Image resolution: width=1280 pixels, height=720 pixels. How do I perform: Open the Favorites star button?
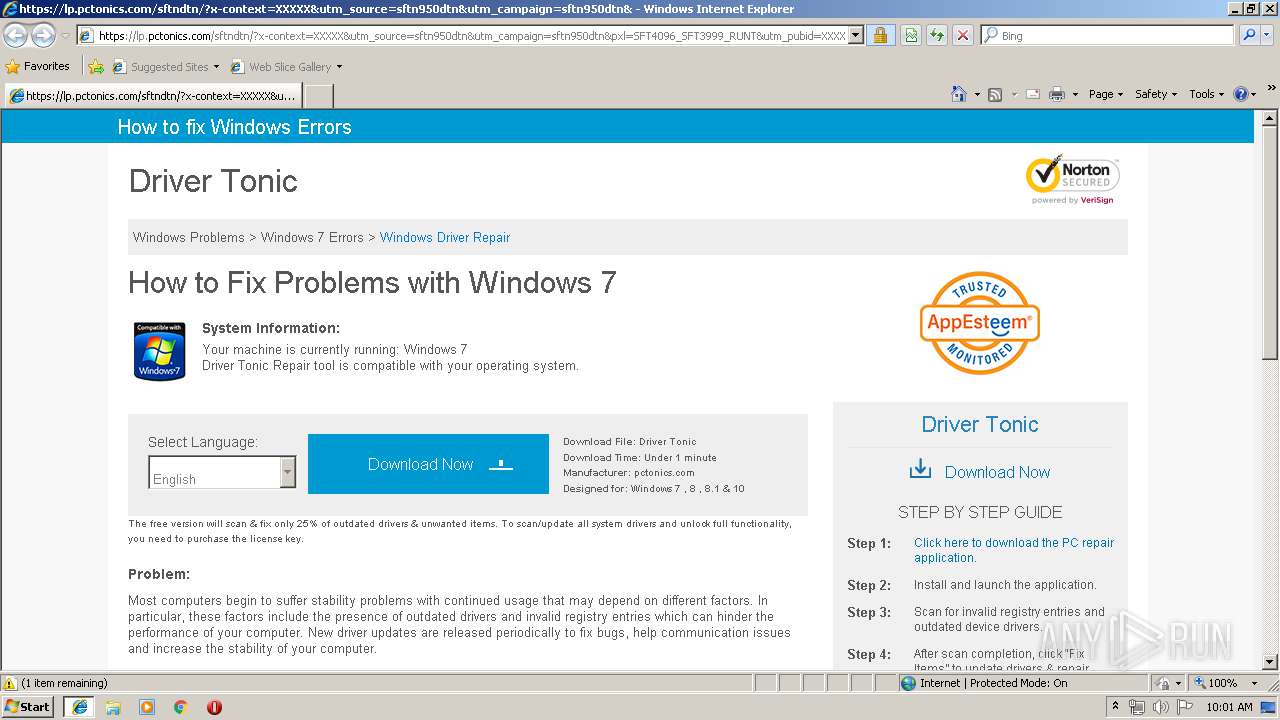(x=13, y=67)
